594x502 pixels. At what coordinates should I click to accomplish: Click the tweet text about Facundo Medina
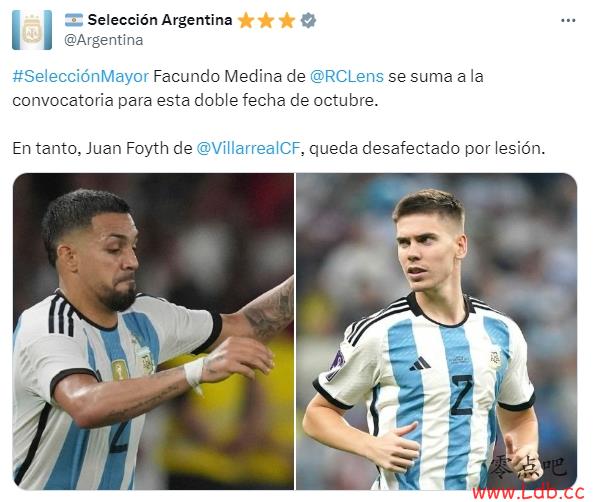(248, 88)
